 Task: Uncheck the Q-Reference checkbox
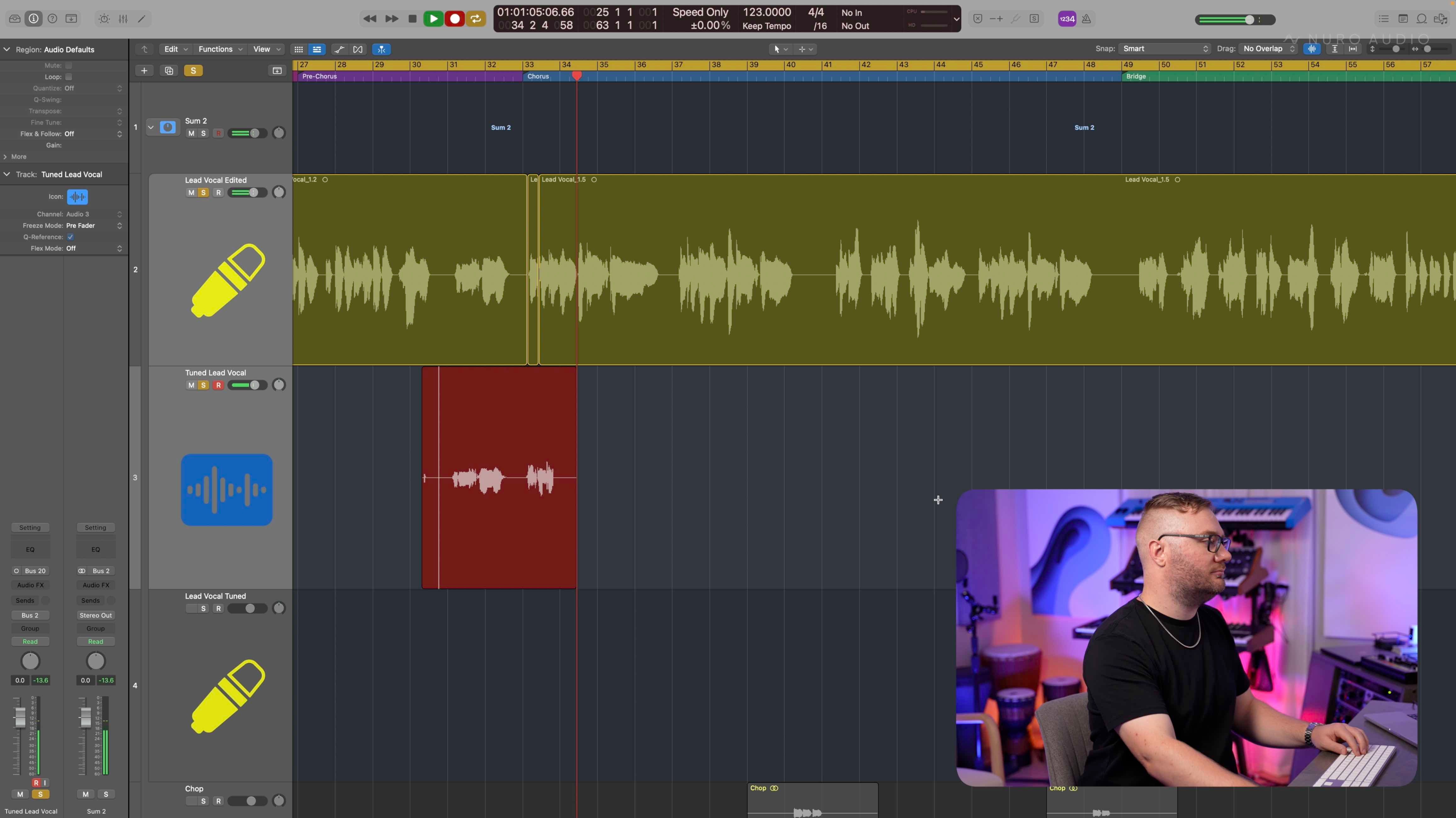[x=70, y=237]
